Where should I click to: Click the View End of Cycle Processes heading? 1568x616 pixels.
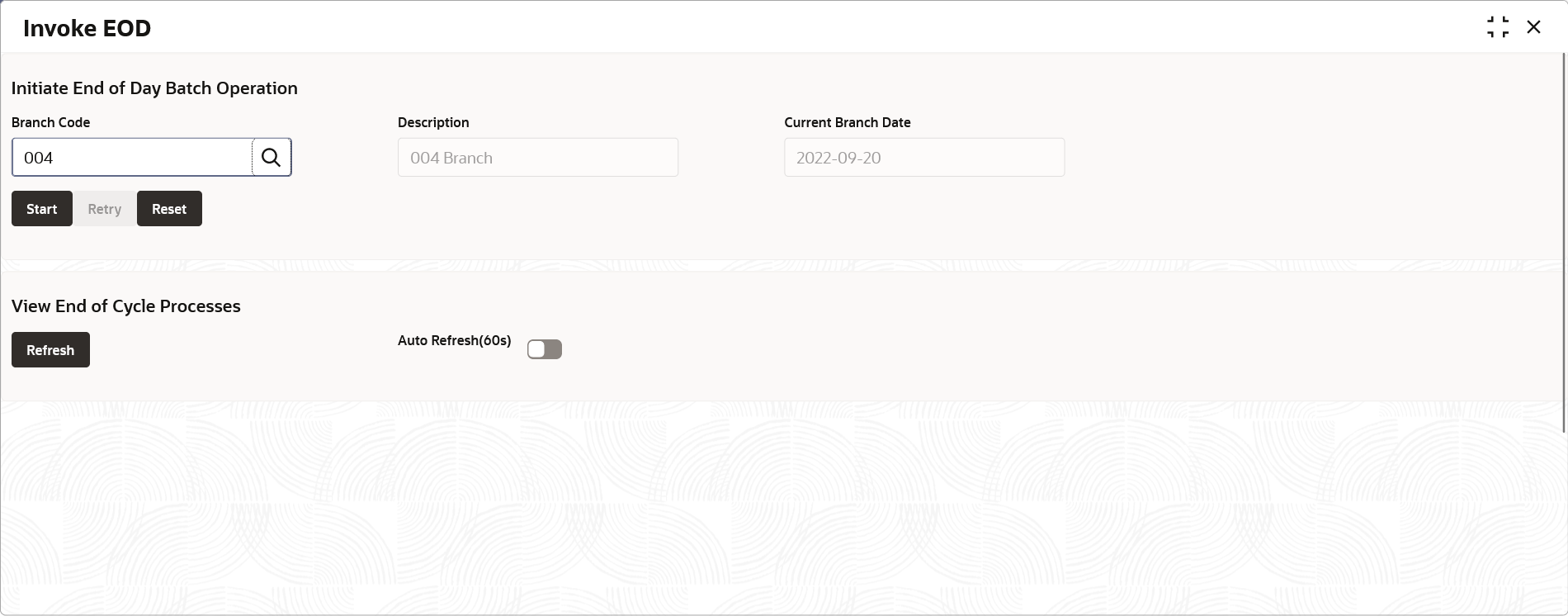(126, 306)
